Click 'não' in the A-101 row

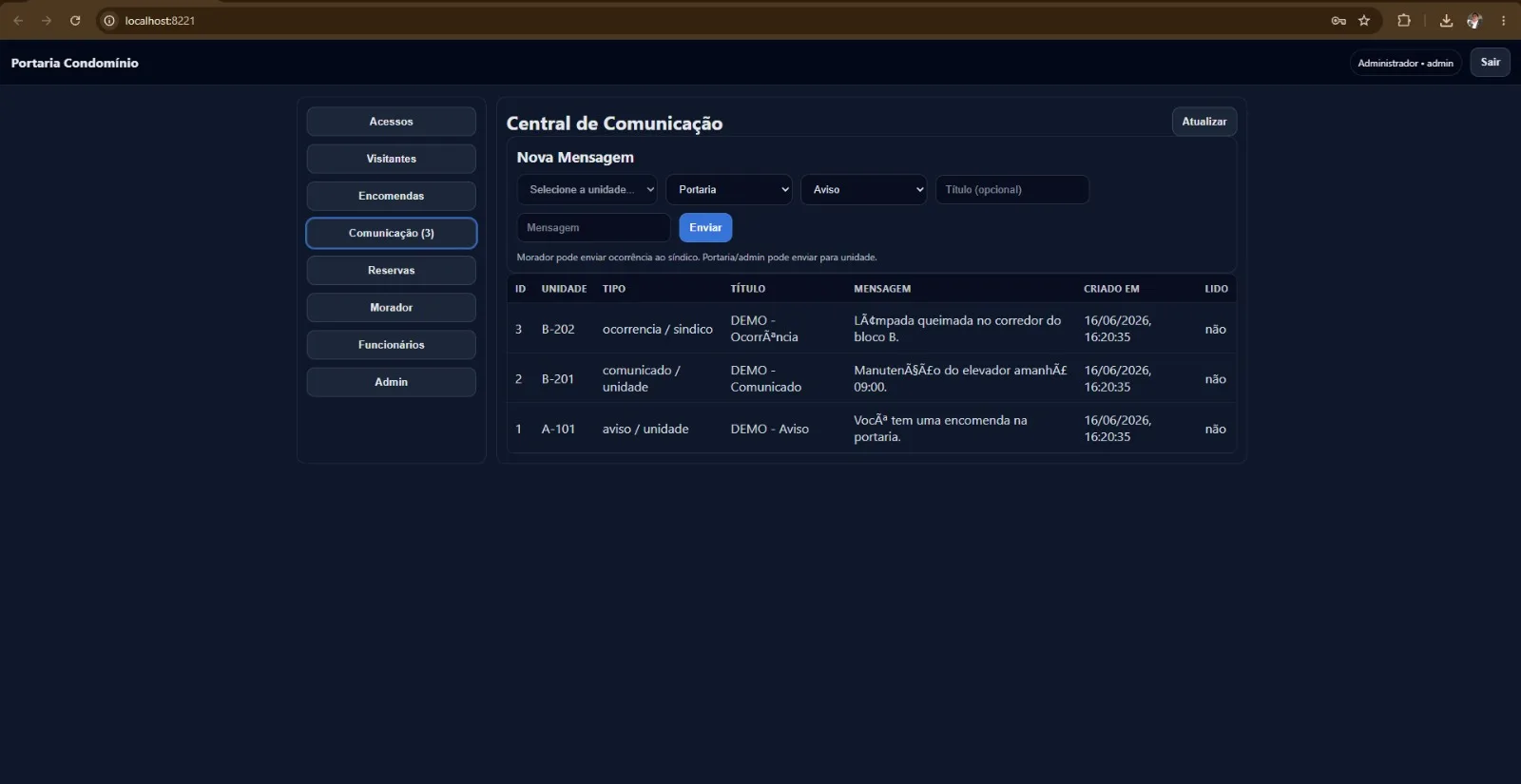click(x=1215, y=429)
